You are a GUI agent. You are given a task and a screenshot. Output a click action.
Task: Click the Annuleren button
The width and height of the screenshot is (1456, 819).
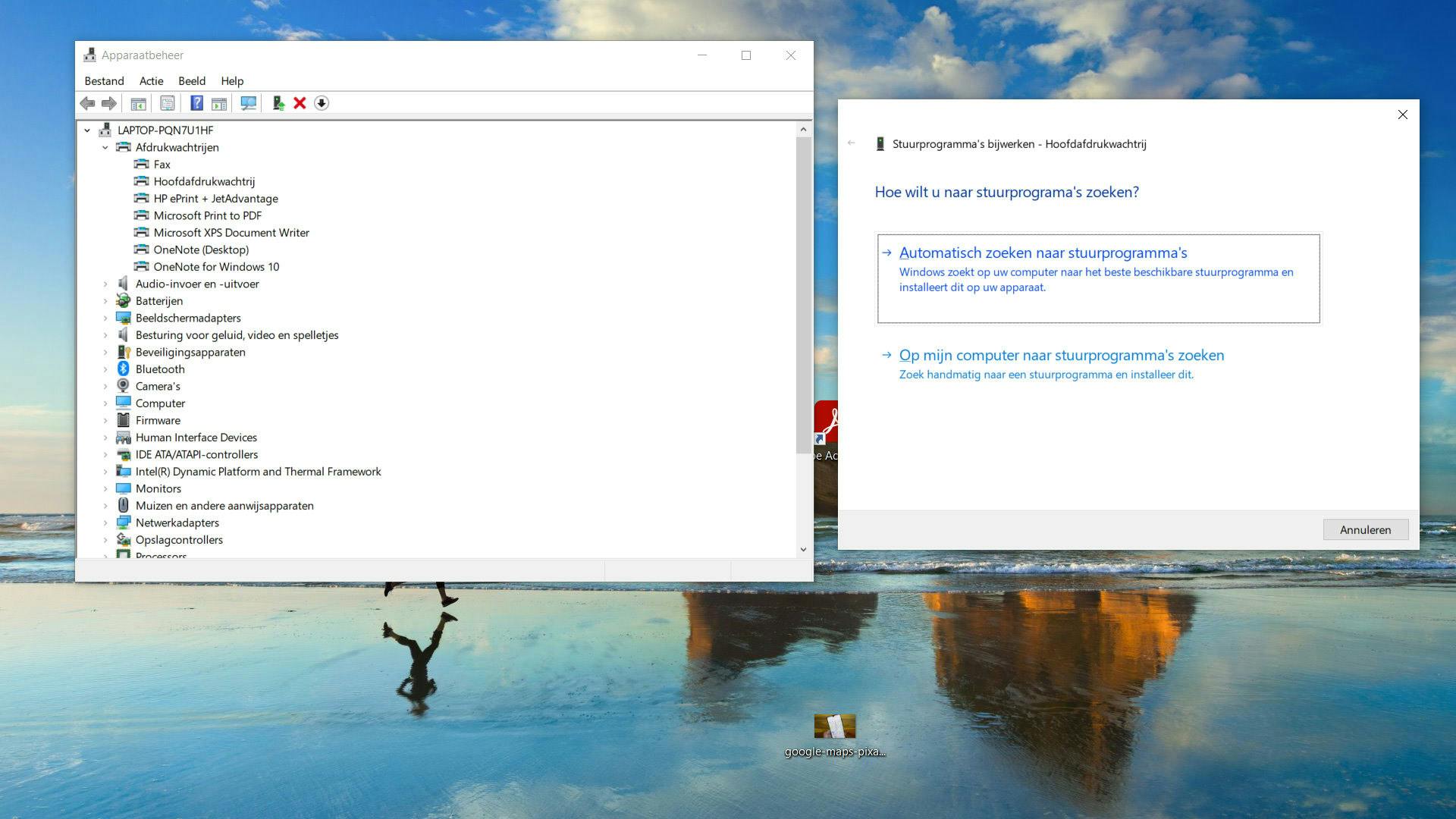tap(1365, 530)
